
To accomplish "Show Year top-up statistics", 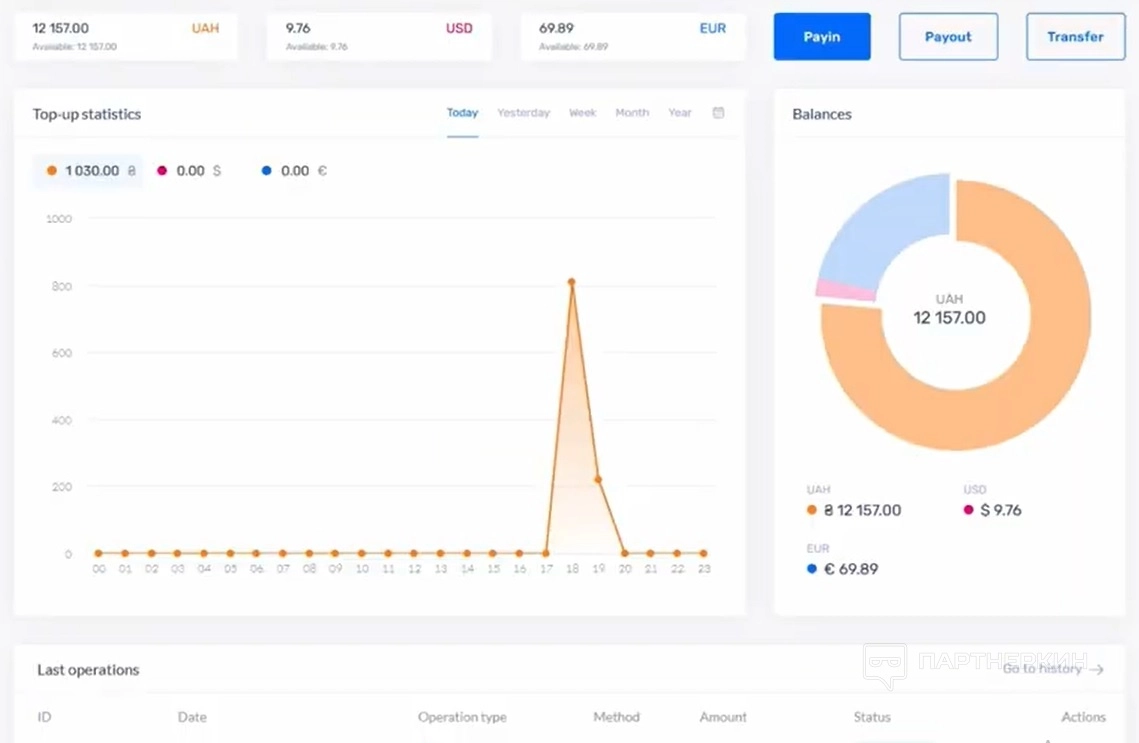I will pos(680,113).
